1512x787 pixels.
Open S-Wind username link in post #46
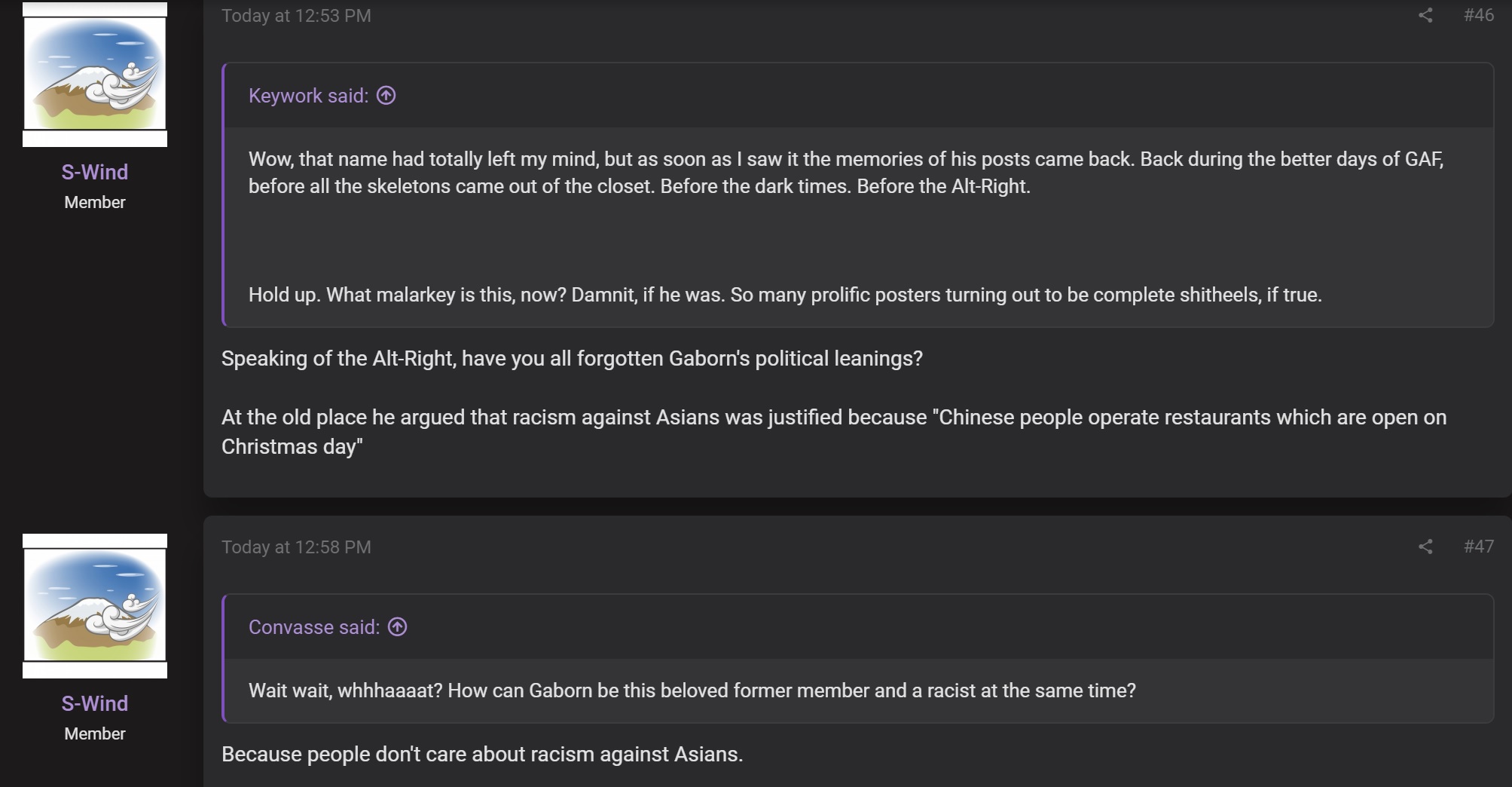pyautogui.click(x=95, y=172)
